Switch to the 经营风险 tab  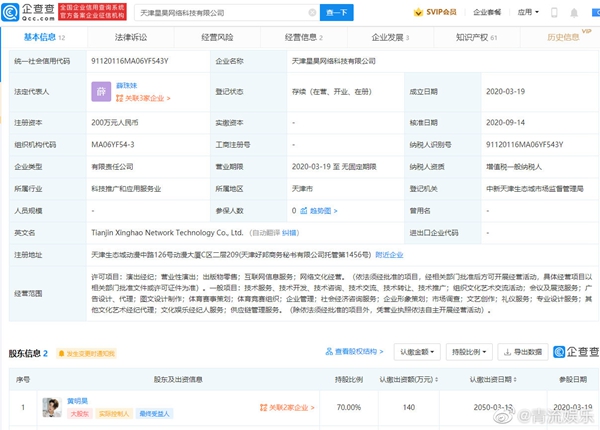[217, 37]
